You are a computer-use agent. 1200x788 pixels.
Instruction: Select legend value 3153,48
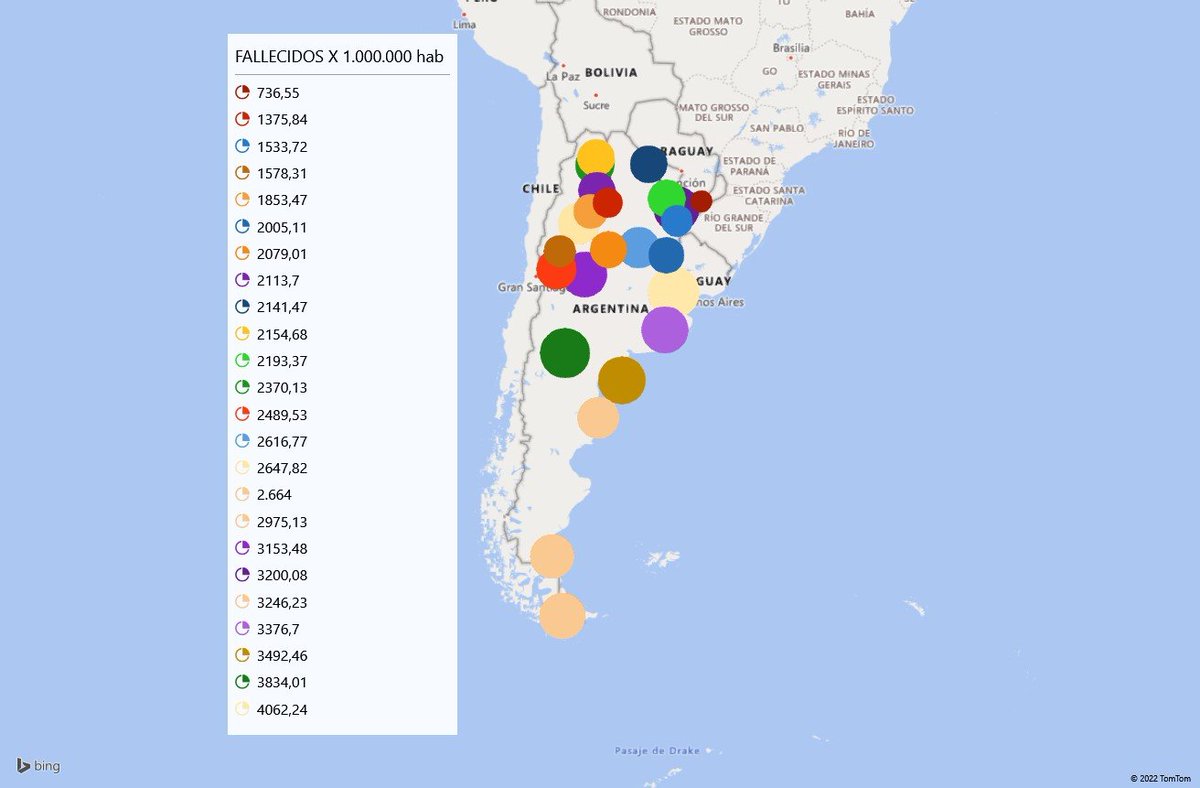coord(282,549)
